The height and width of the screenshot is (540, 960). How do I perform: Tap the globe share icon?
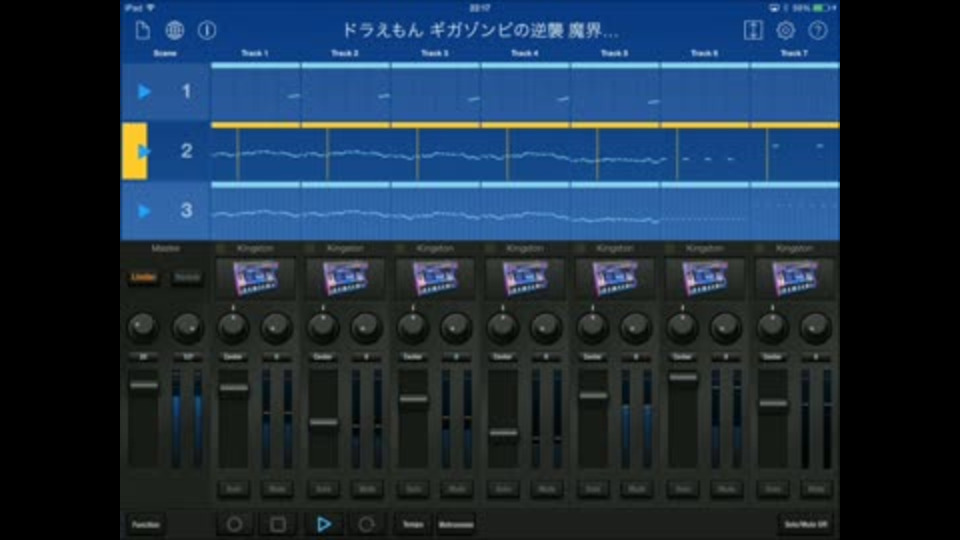(174, 30)
